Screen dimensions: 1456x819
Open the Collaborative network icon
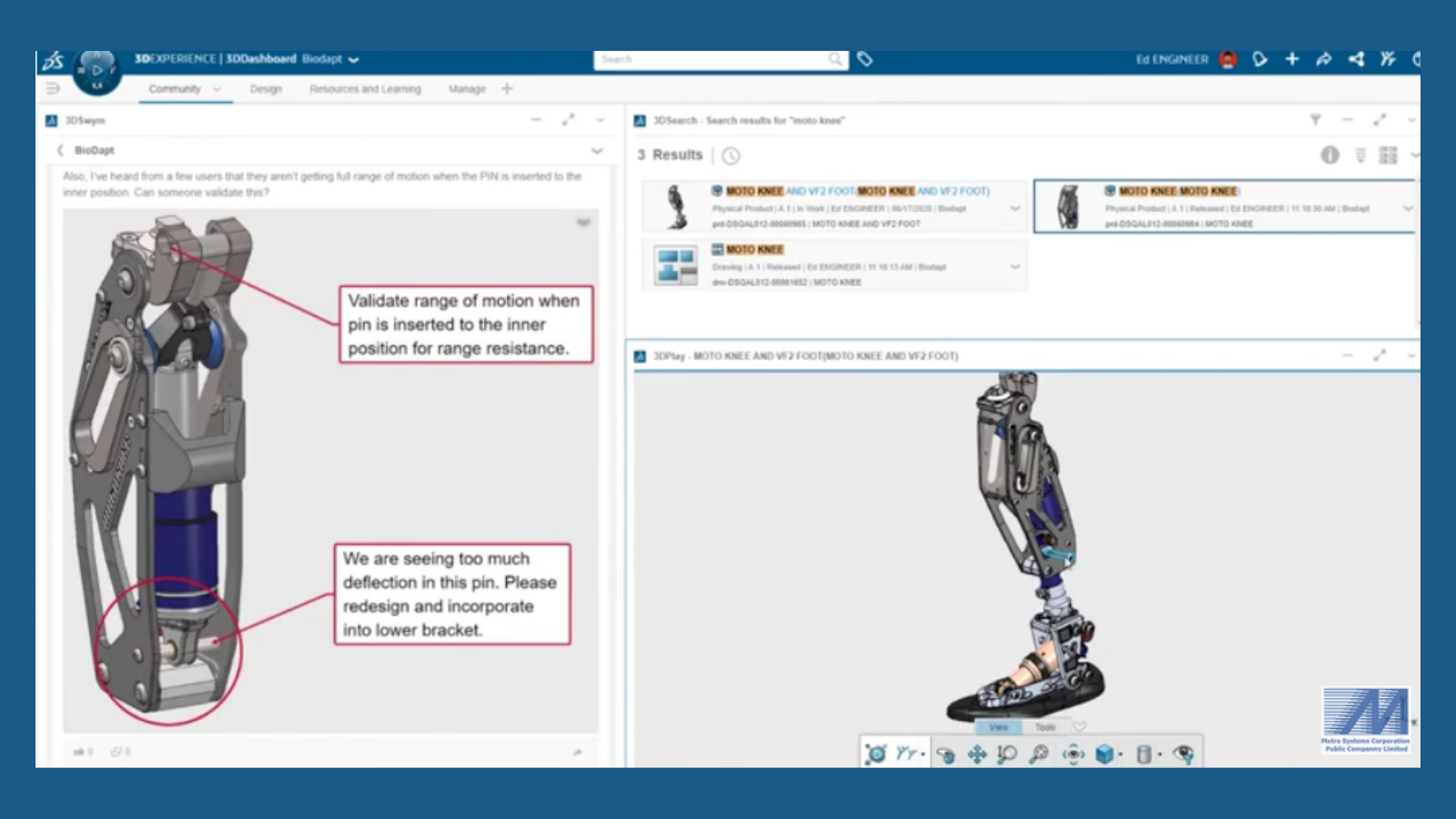pos(1356,59)
